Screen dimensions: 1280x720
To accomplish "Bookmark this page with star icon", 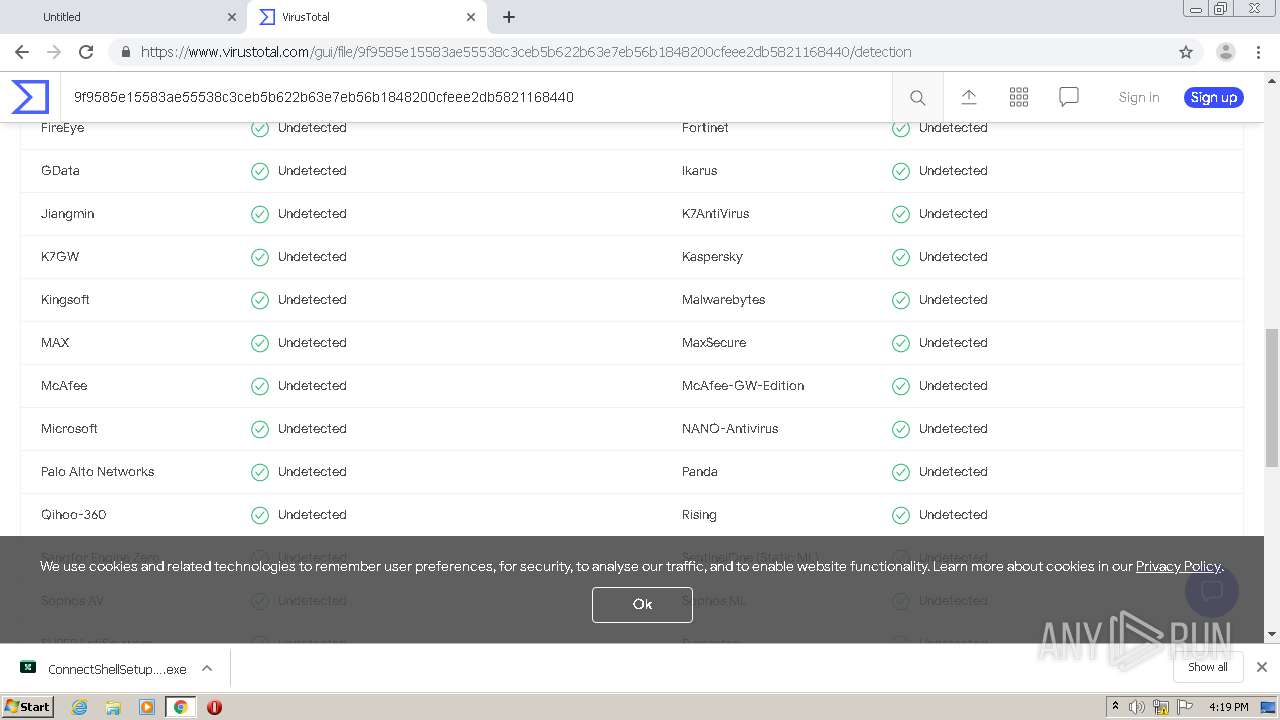I will click(1186, 52).
